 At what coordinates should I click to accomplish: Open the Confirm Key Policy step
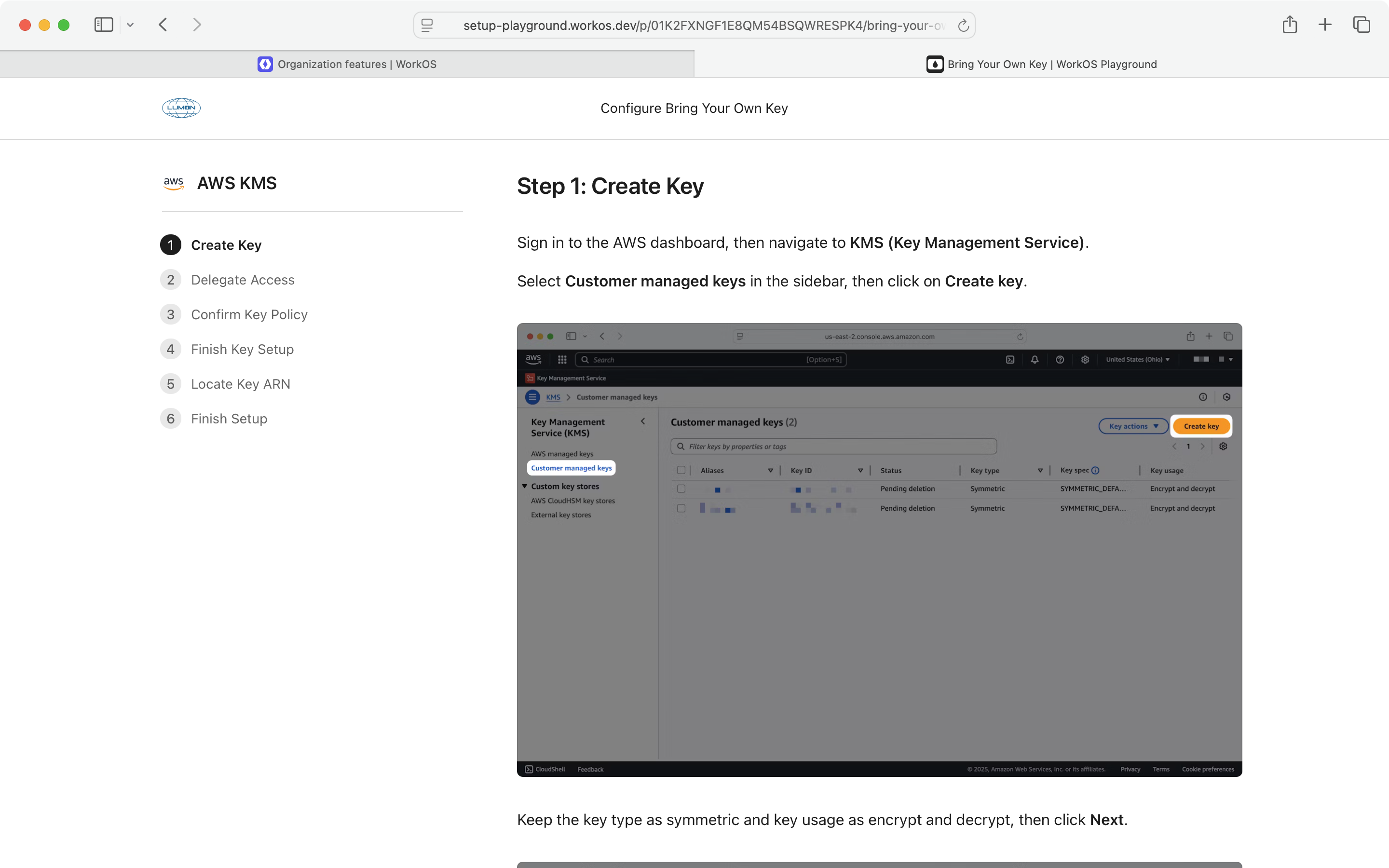[x=249, y=314]
